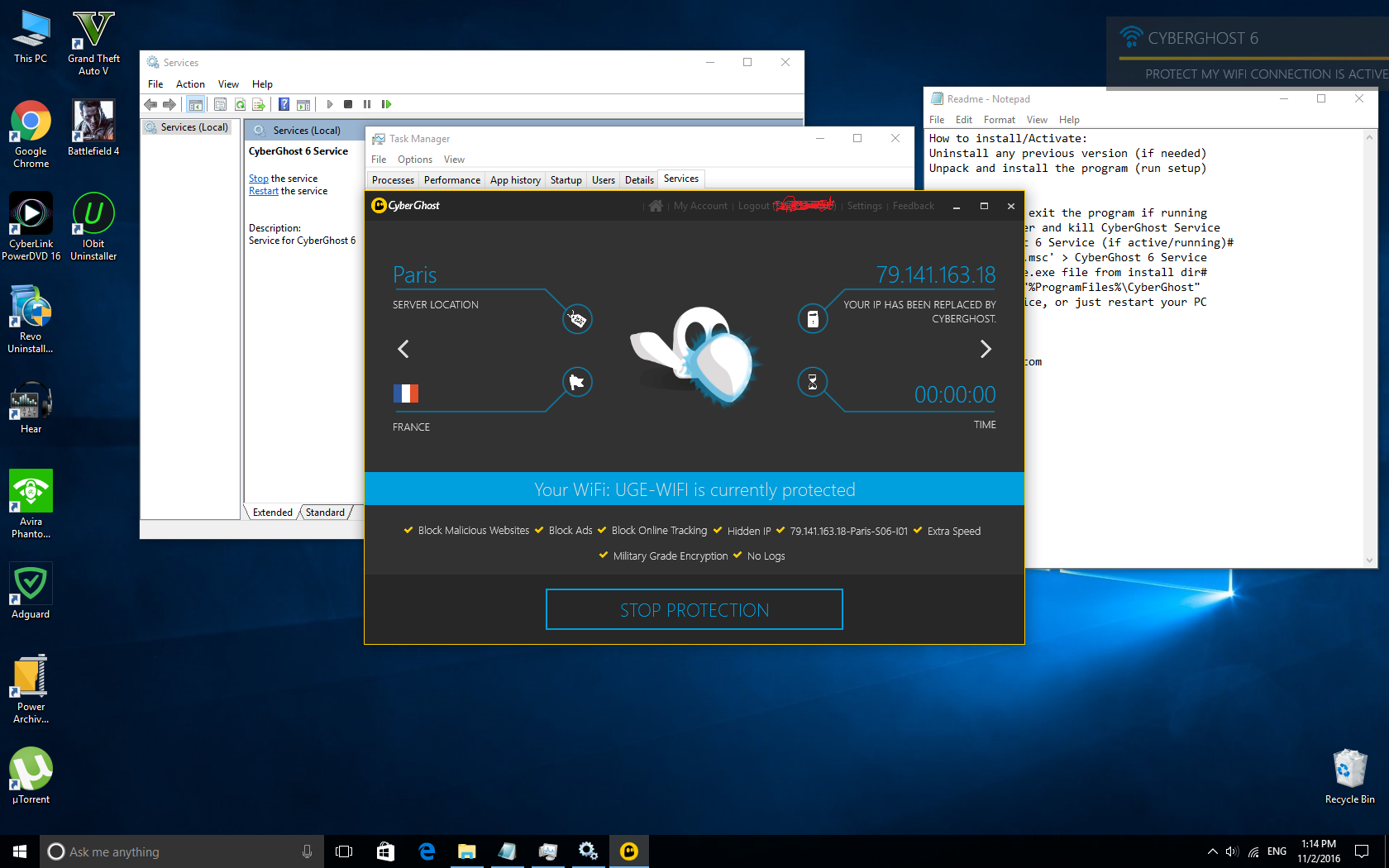This screenshot has height=868, width=1389.
Task: Click the CyberGhost home icon
Action: coord(656,206)
